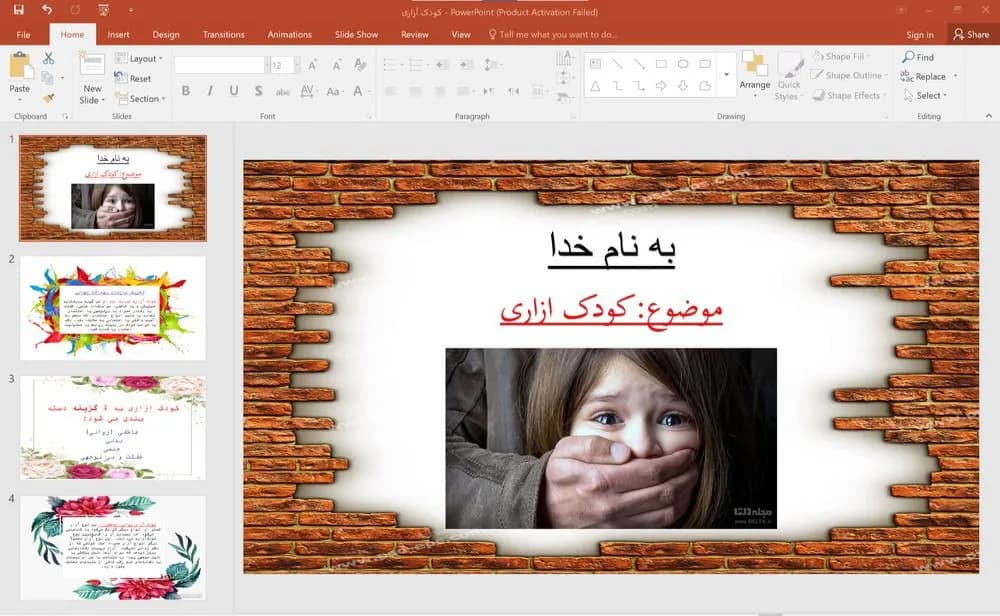
Task: Toggle text Shadow formatting
Action: click(x=258, y=91)
